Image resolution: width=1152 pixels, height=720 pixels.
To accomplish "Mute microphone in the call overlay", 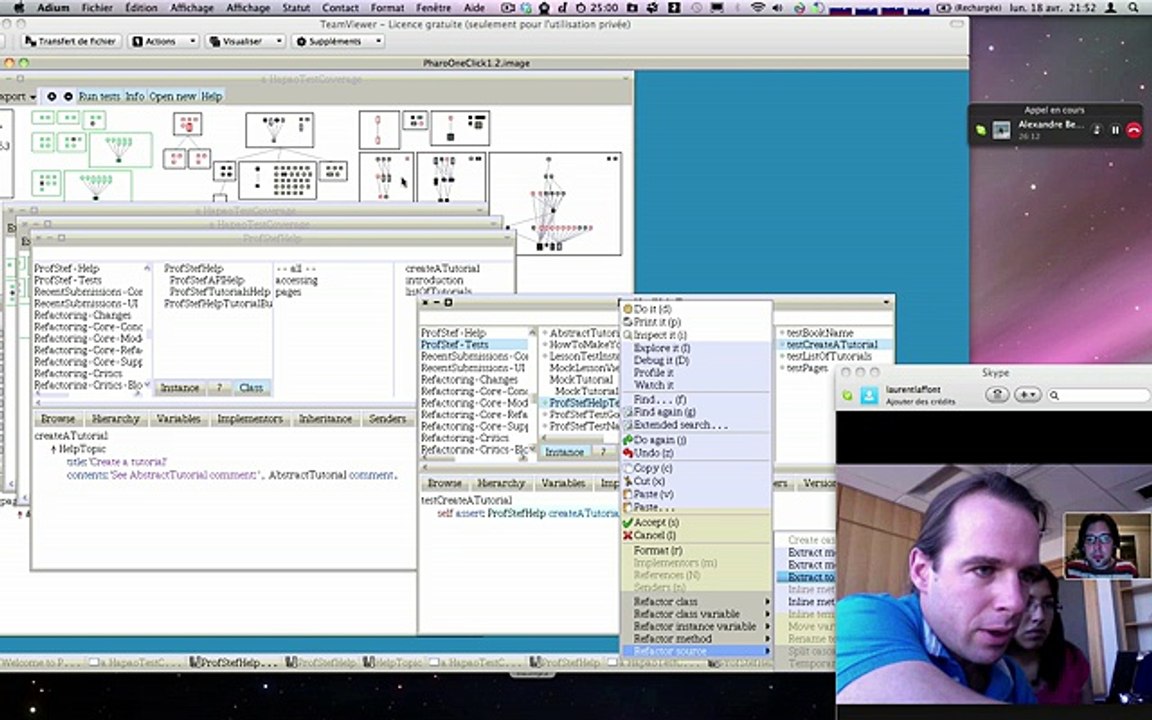I will click(x=1096, y=130).
